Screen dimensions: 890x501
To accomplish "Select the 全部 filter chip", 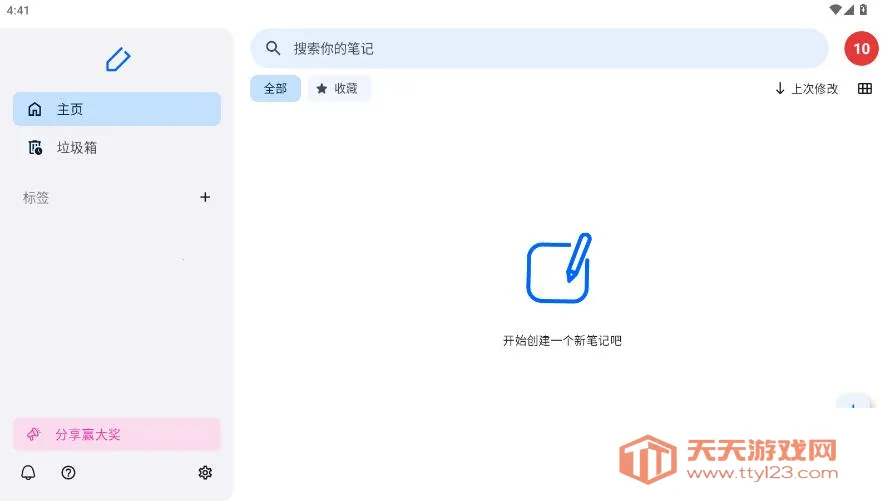I will click(275, 89).
